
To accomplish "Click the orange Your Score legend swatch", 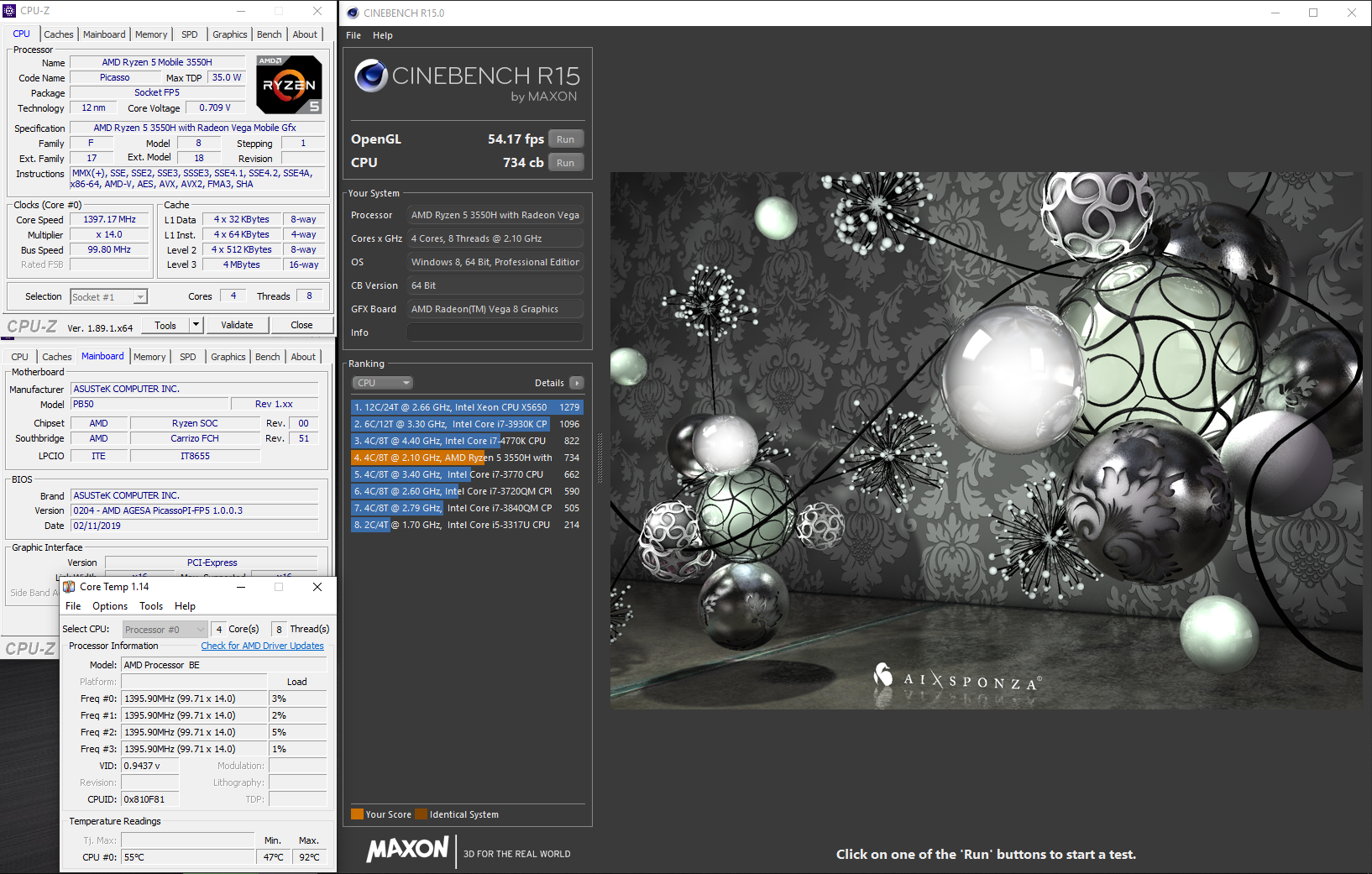I will [357, 814].
